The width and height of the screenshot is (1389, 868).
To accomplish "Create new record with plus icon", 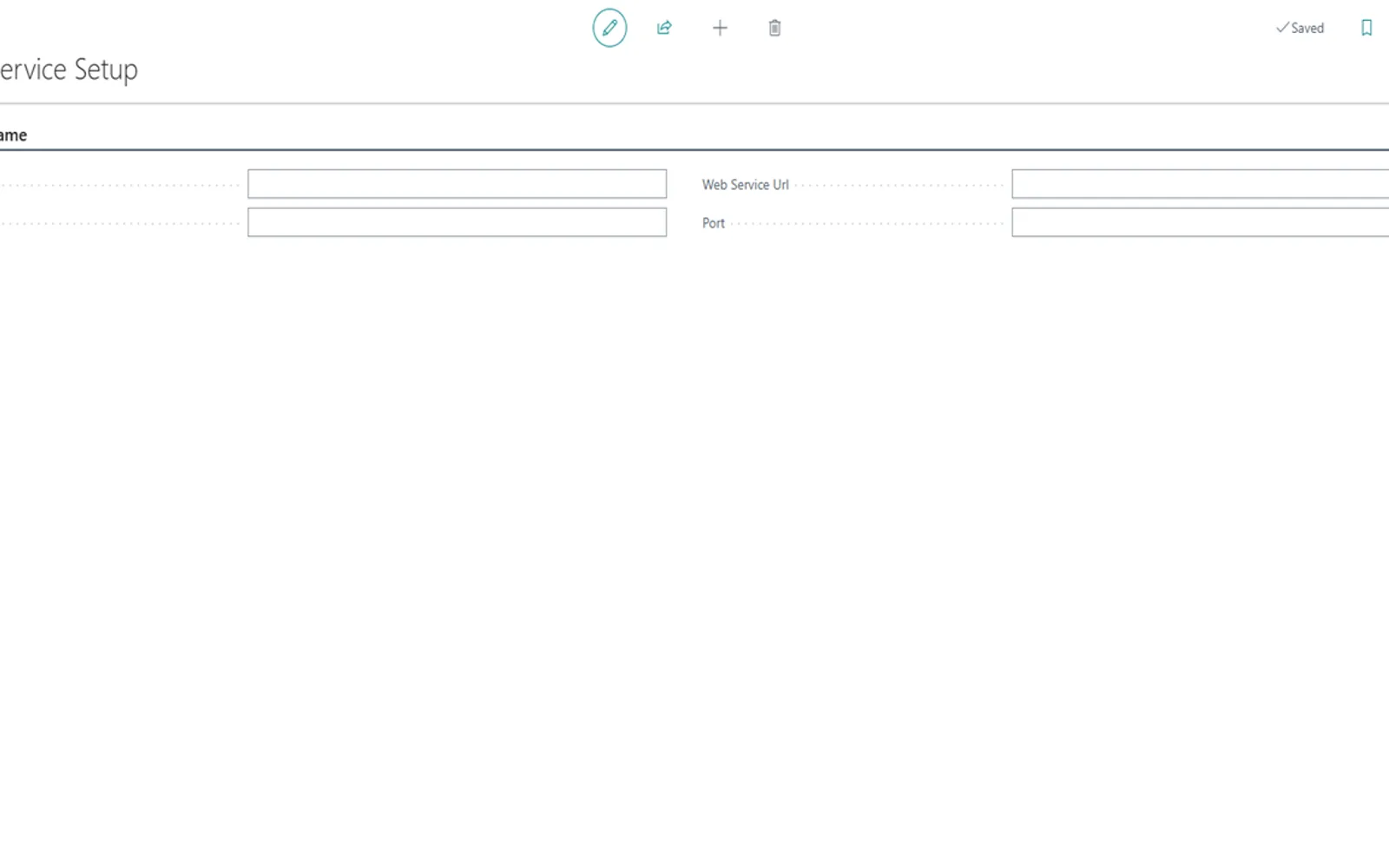I will click(720, 28).
